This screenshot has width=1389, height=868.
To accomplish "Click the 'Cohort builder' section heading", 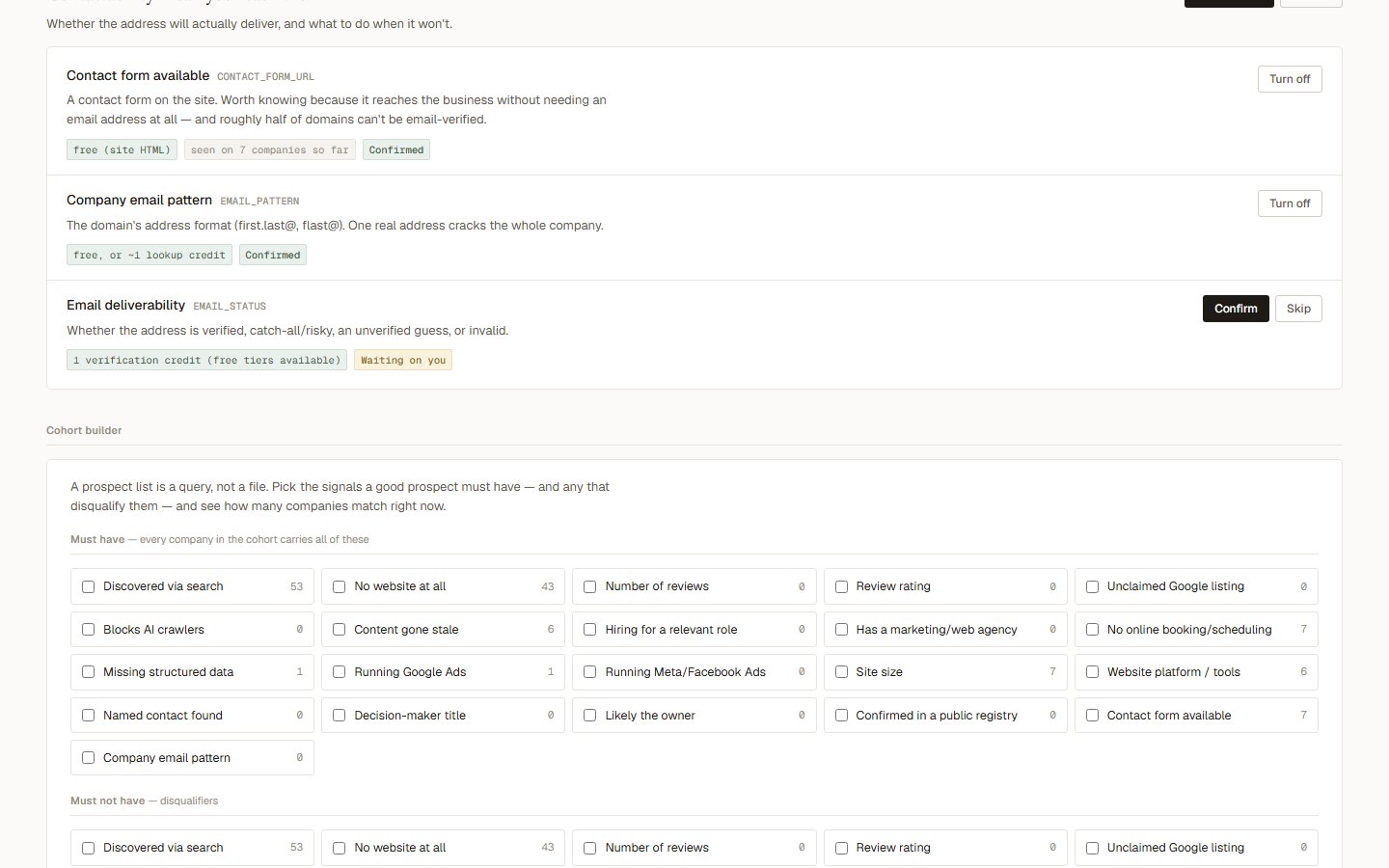I will [84, 430].
